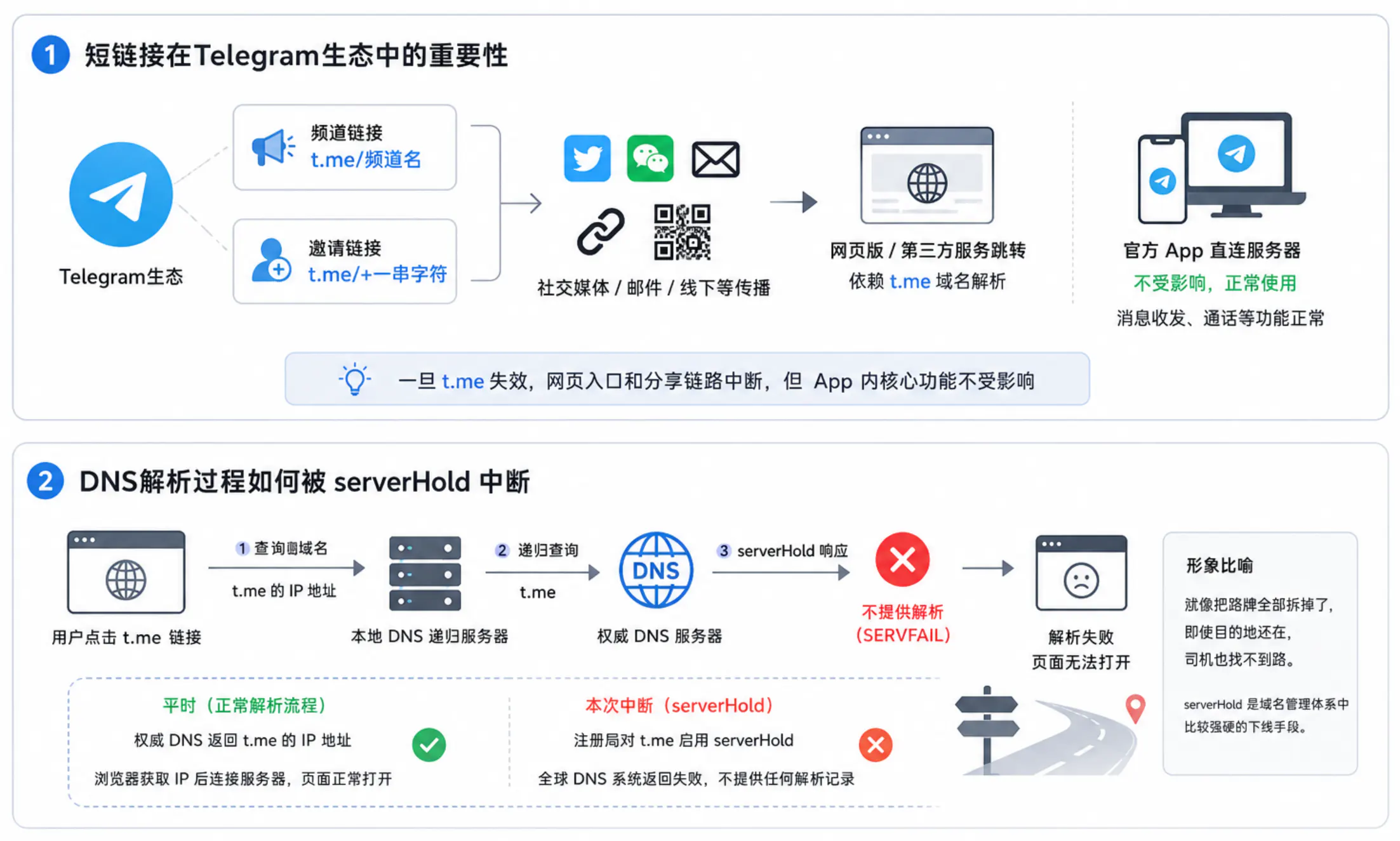
Task: Click the 消息收发、通话等功能正常 text
Action: [x=1220, y=318]
